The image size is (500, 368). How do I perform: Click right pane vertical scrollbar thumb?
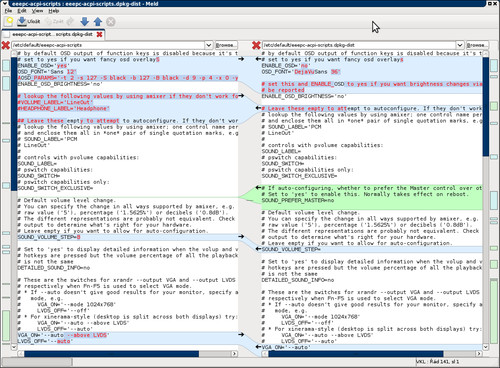[486, 107]
